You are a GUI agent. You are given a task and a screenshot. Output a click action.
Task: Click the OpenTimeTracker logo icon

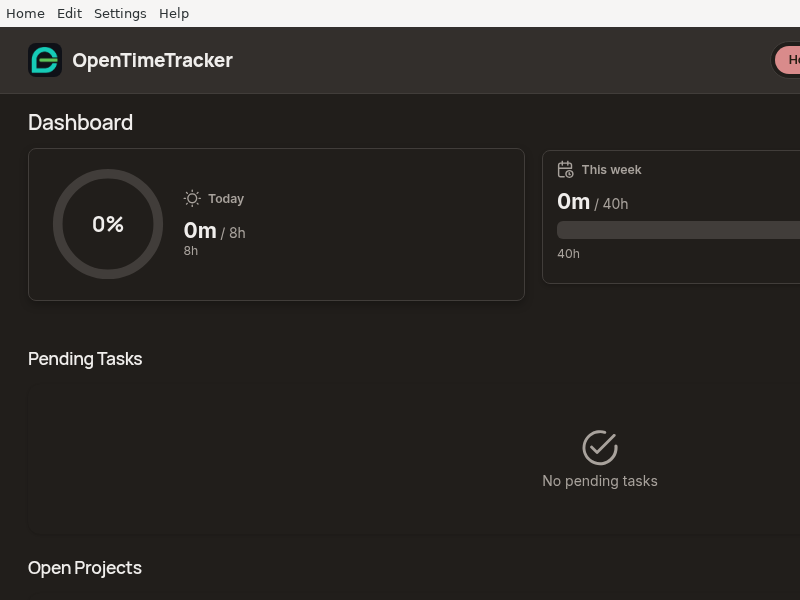click(45, 60)
